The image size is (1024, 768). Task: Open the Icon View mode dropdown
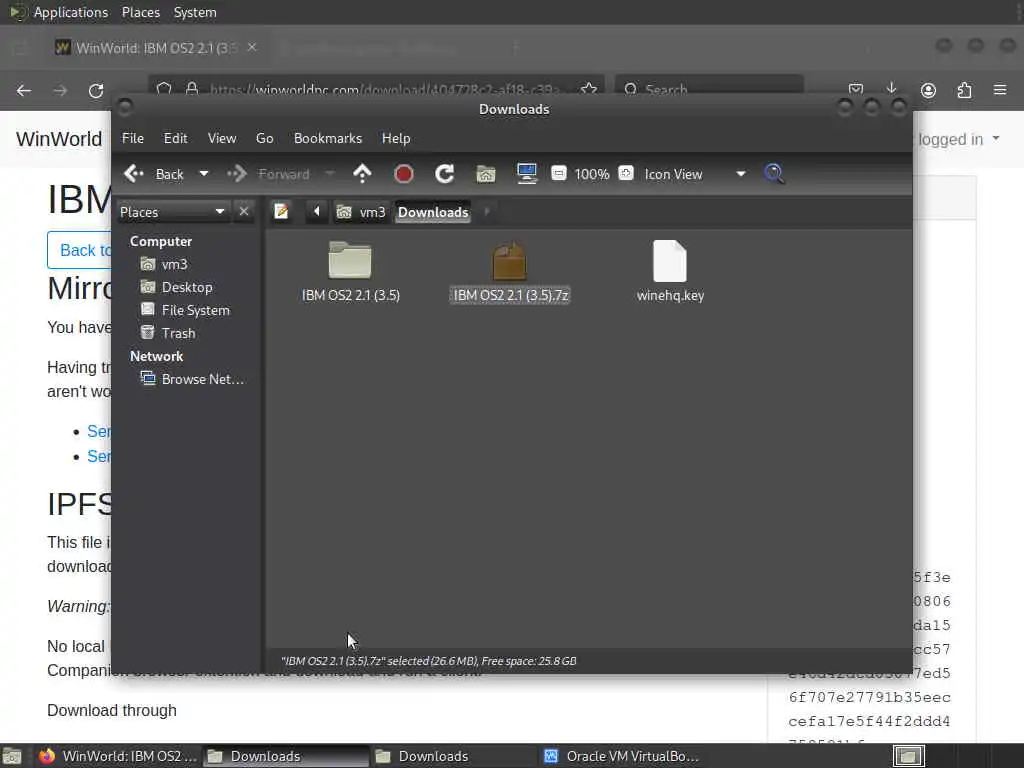pyautogui.click(x=695, y=174)
